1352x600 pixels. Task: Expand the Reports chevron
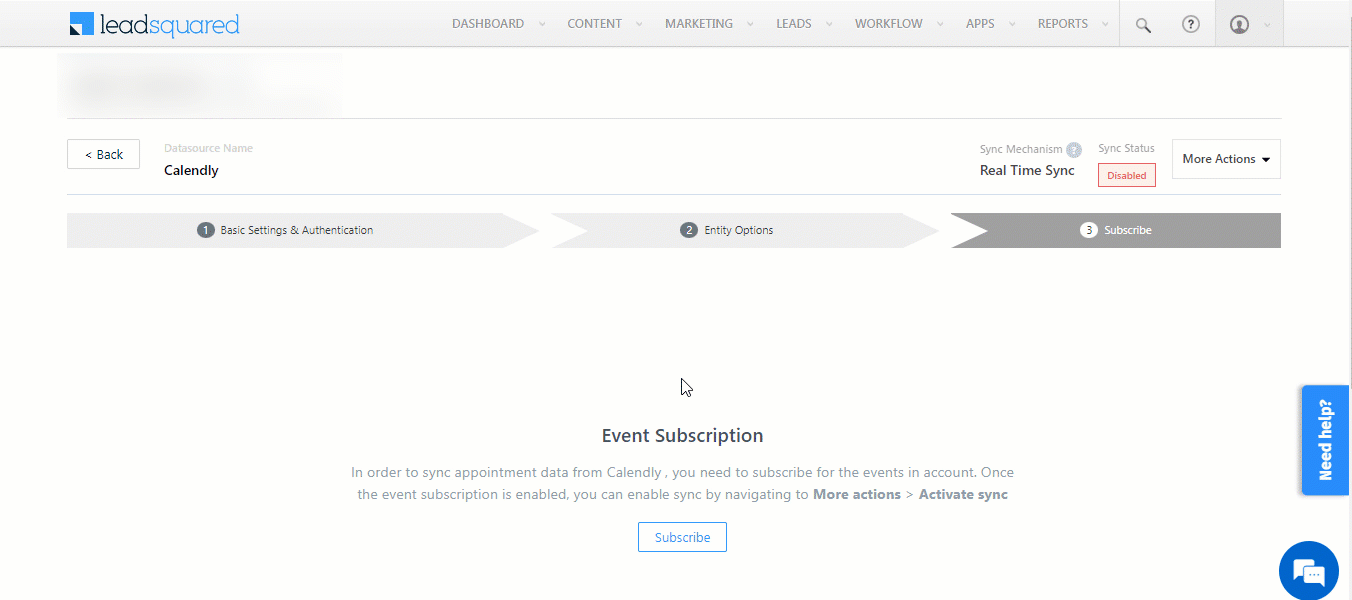click(x=1106, y=24)
